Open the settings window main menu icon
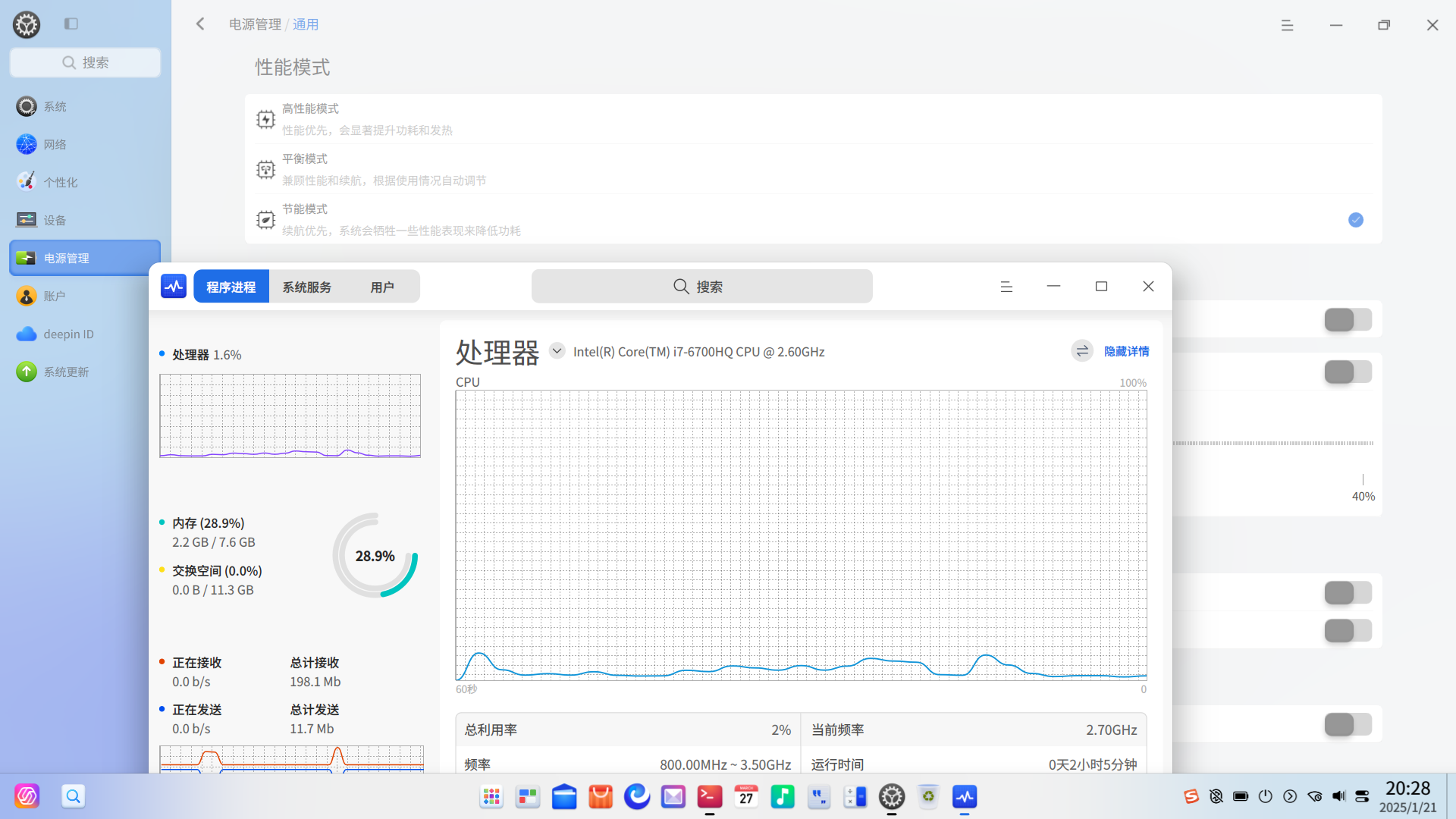The width and height of the screenshot is (1456, 819). point(1287,25)
